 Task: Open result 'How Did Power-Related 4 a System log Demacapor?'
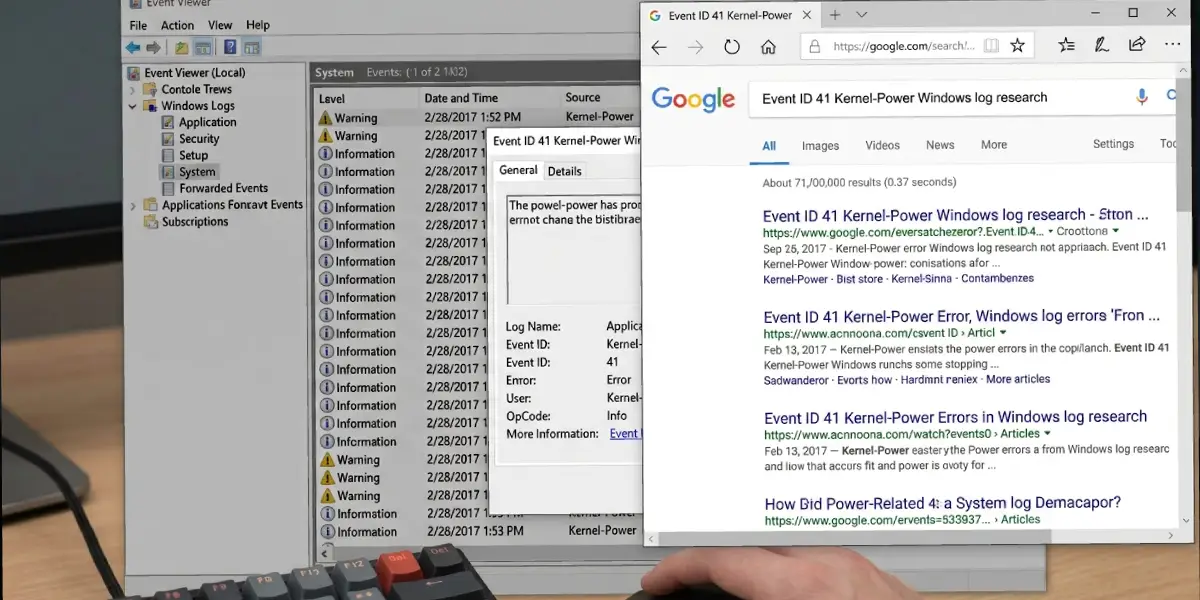click(x=943, y=503)
